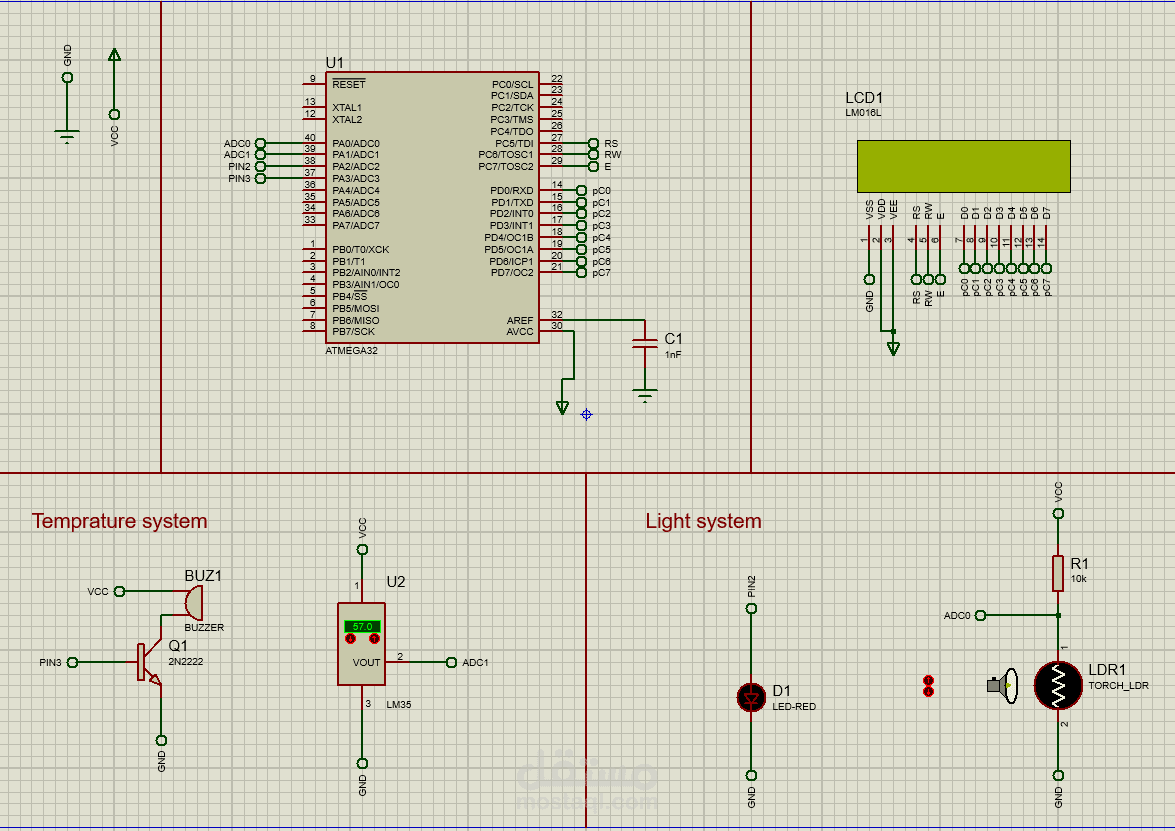Screen dimensions: 1175x831
Task: Click the 'VOUT' pin label on the LM35
Action: 366,662
